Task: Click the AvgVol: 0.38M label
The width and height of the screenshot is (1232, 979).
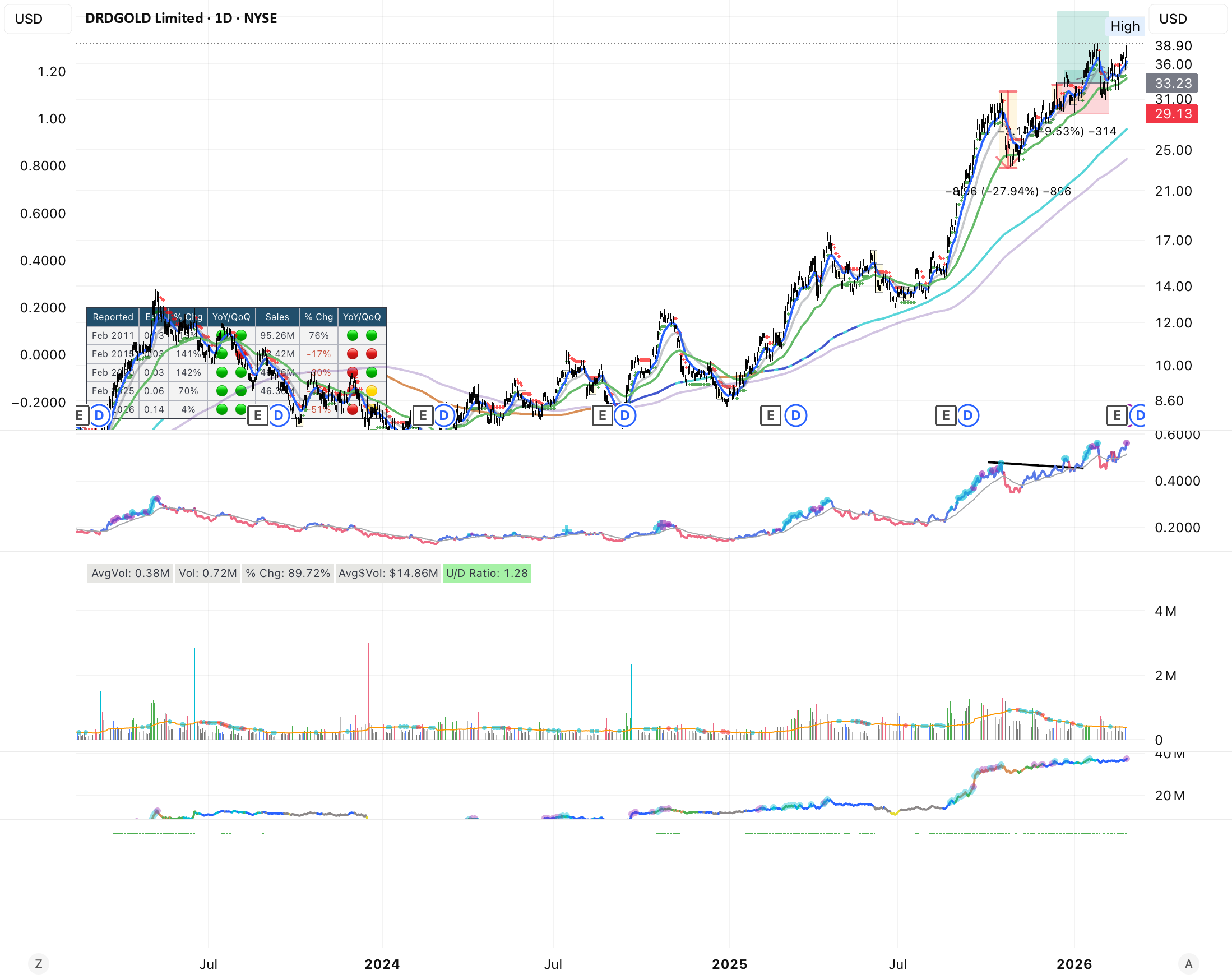Action: [130, 573]
